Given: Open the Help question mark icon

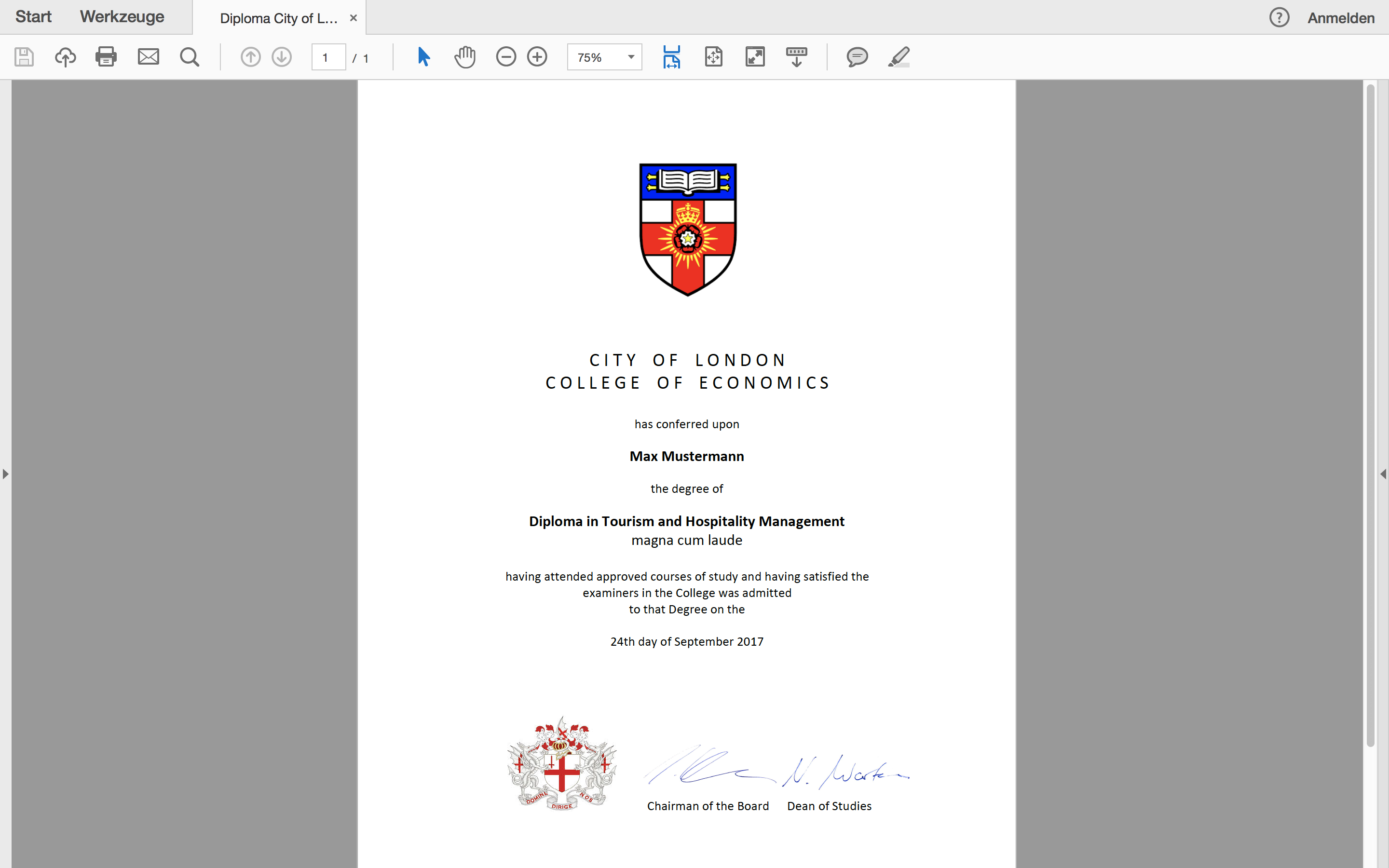Looking at the screenshot, I should pos(1279,18).
